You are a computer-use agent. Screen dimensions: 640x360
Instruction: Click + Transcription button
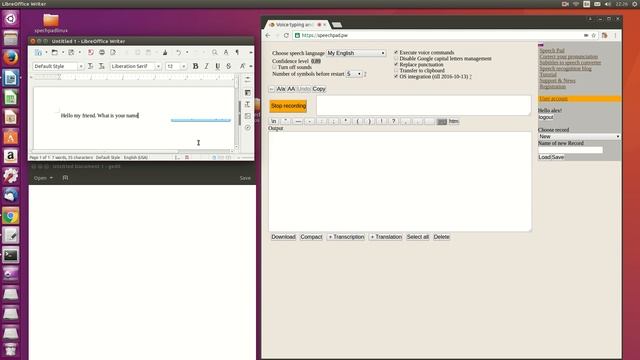[x=346, y=237]
